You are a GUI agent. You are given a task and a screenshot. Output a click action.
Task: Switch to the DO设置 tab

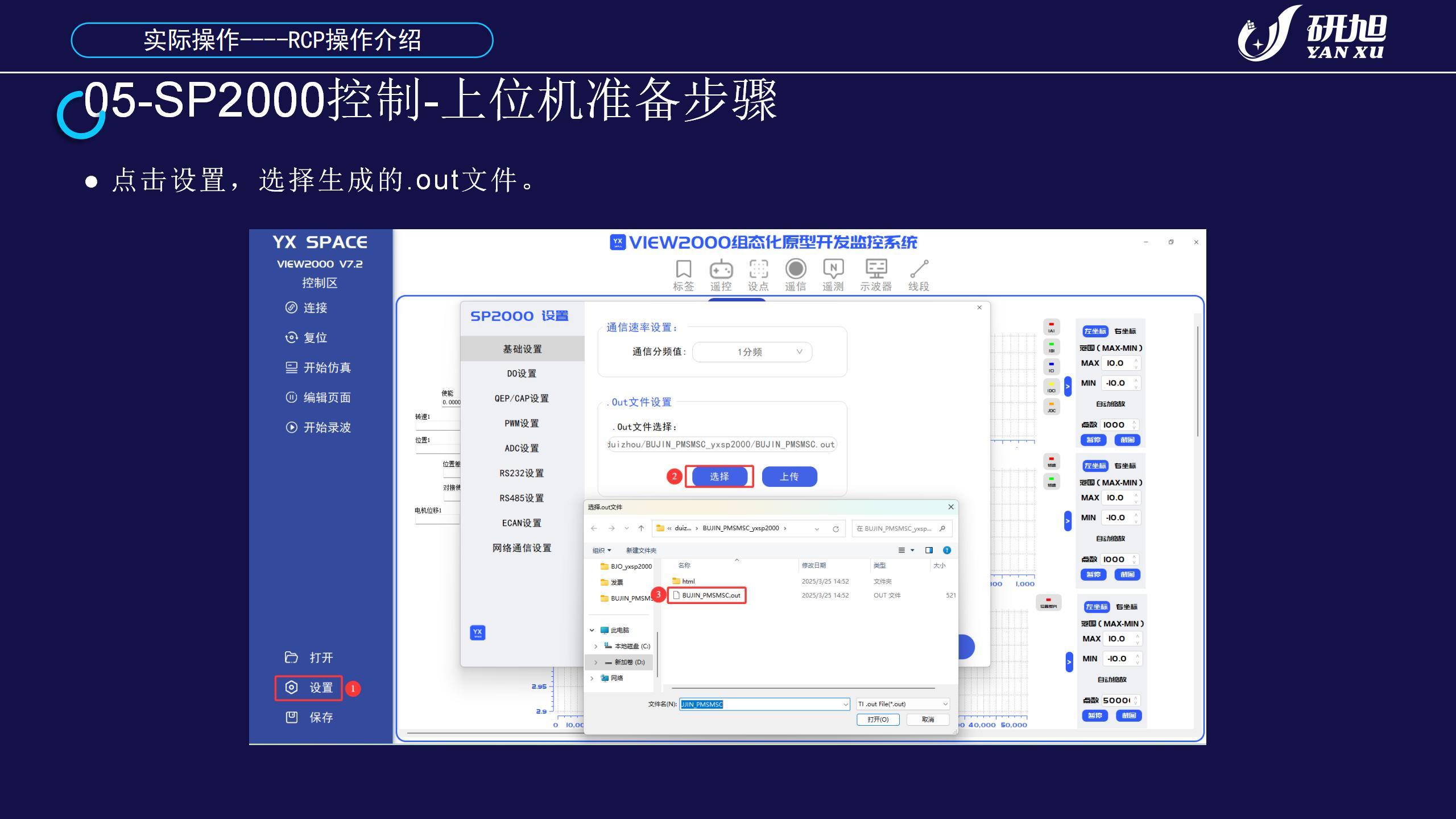coord(522,374)
